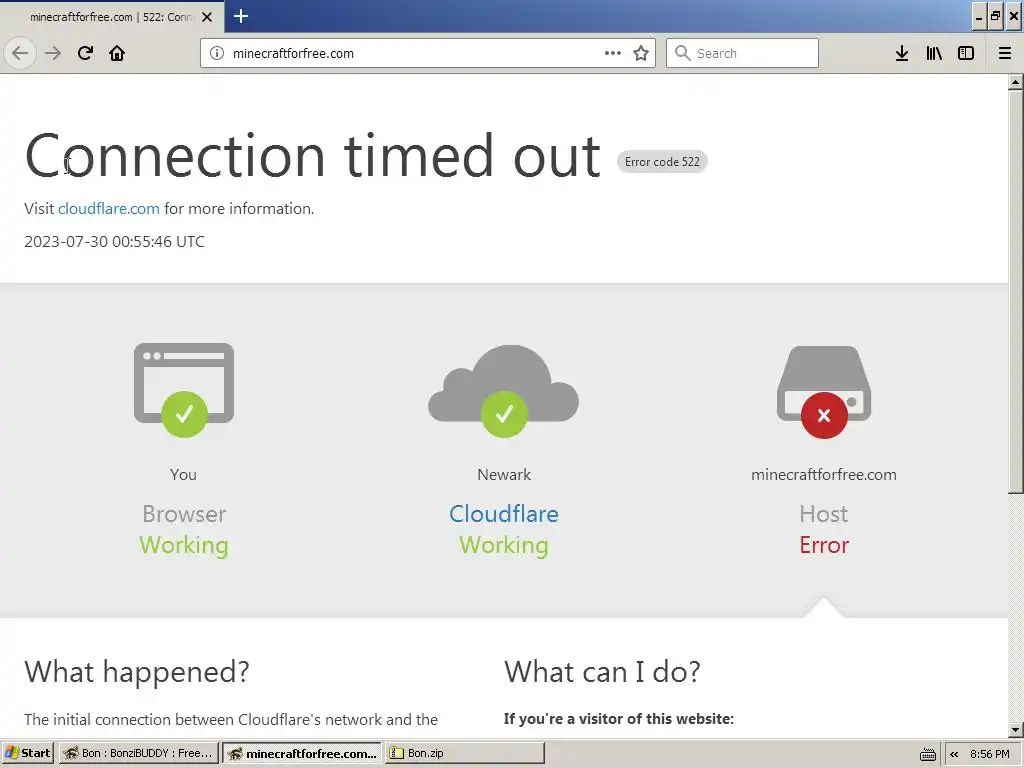Image resolution: width=1024 pixels, height=768 pixels.
Task: Click the red Error status text
Action: (824, 545)
